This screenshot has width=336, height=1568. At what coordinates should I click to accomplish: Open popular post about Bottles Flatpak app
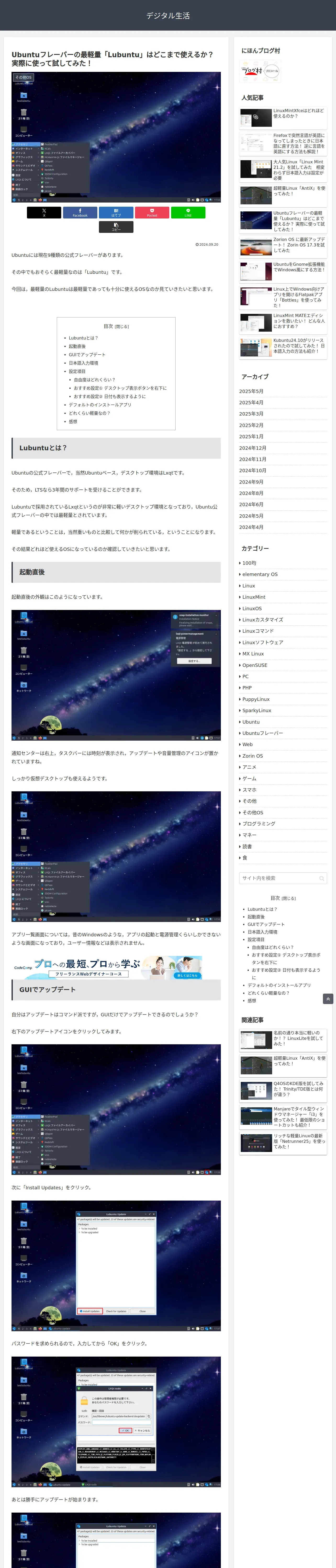[283, 297]
